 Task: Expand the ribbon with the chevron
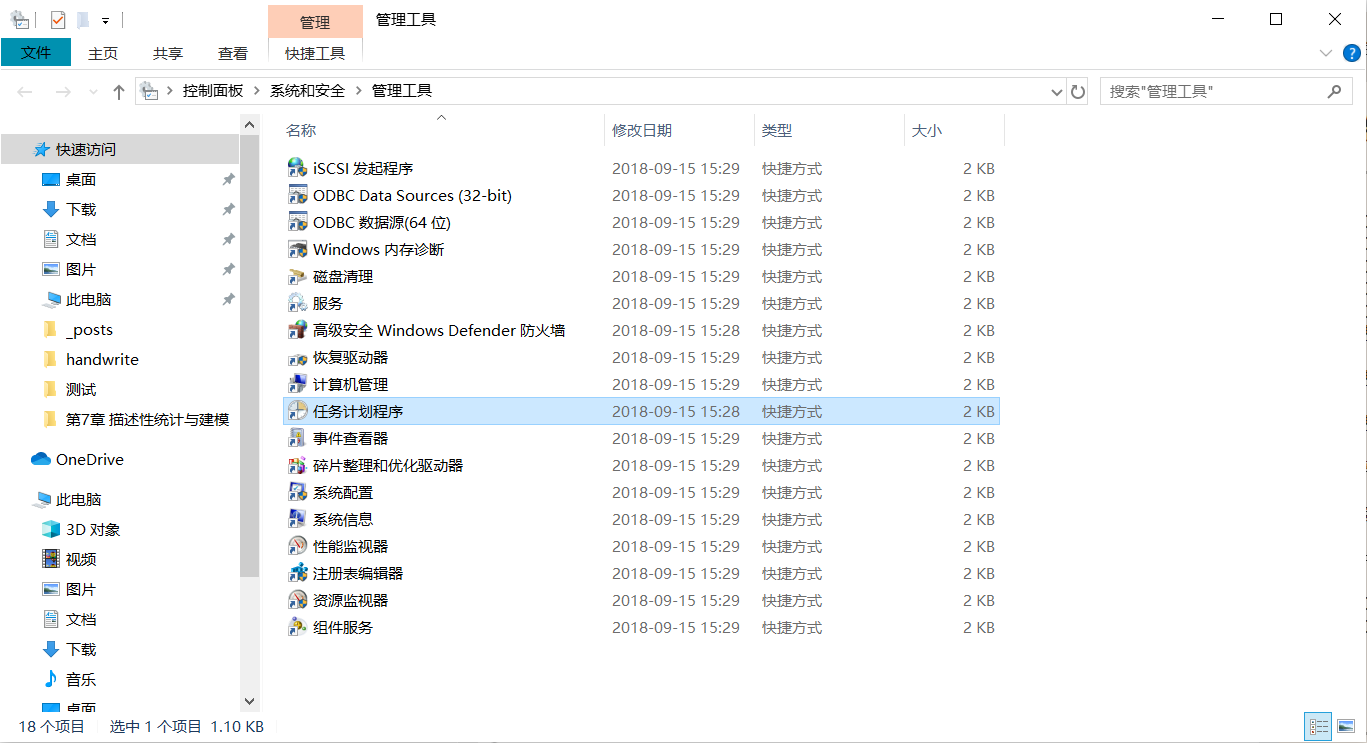[x=1326, y=53]
